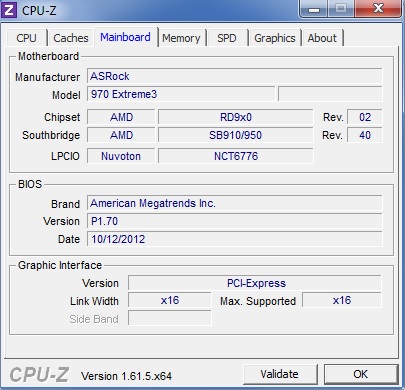This screenshot has width=405, height=390.
Task: Click the American Megatrends Inc. brand field
Action: click(235, 203)
